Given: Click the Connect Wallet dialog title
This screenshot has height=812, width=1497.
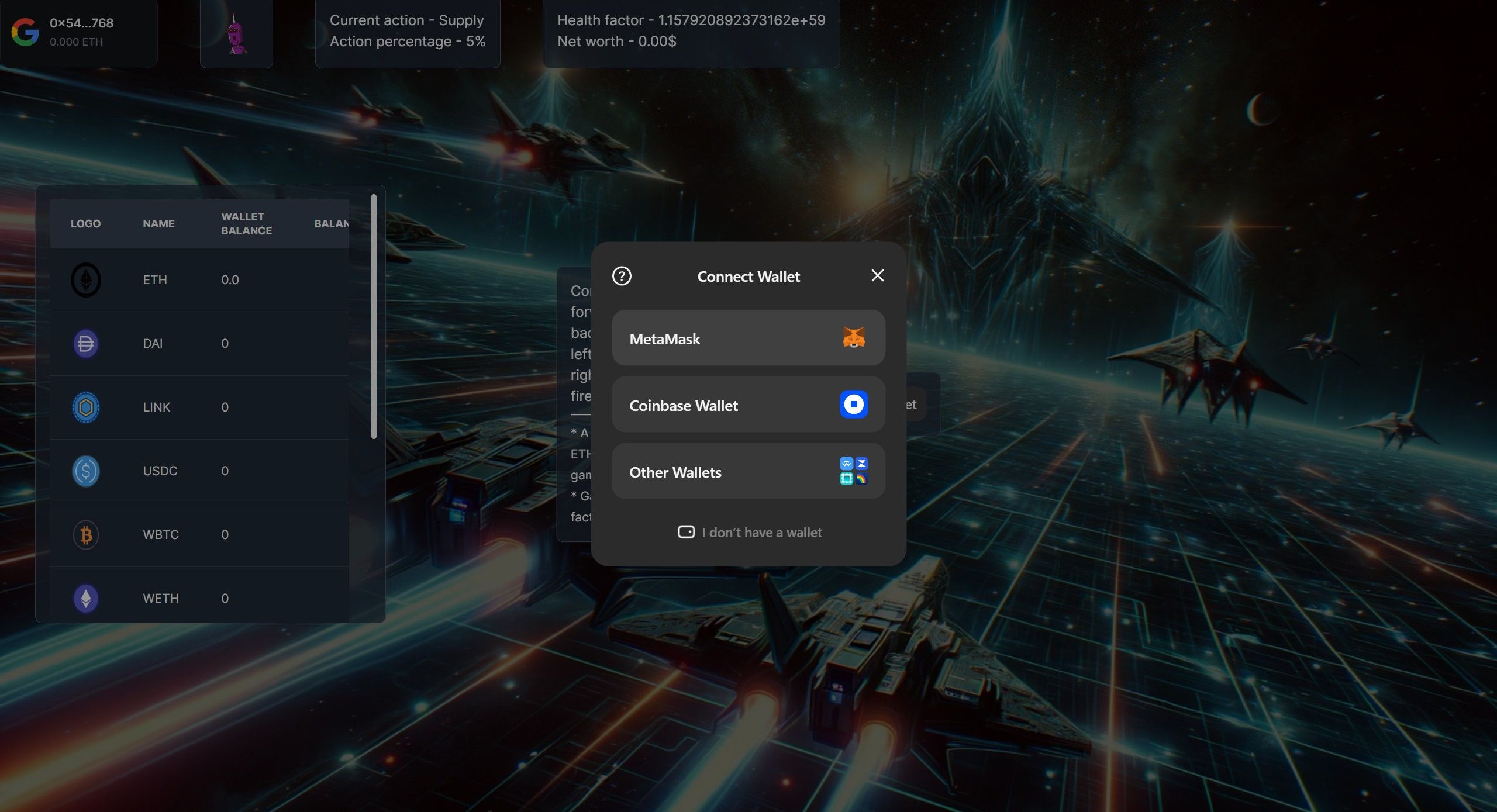Looking at the screenshot, I should 748,277.
